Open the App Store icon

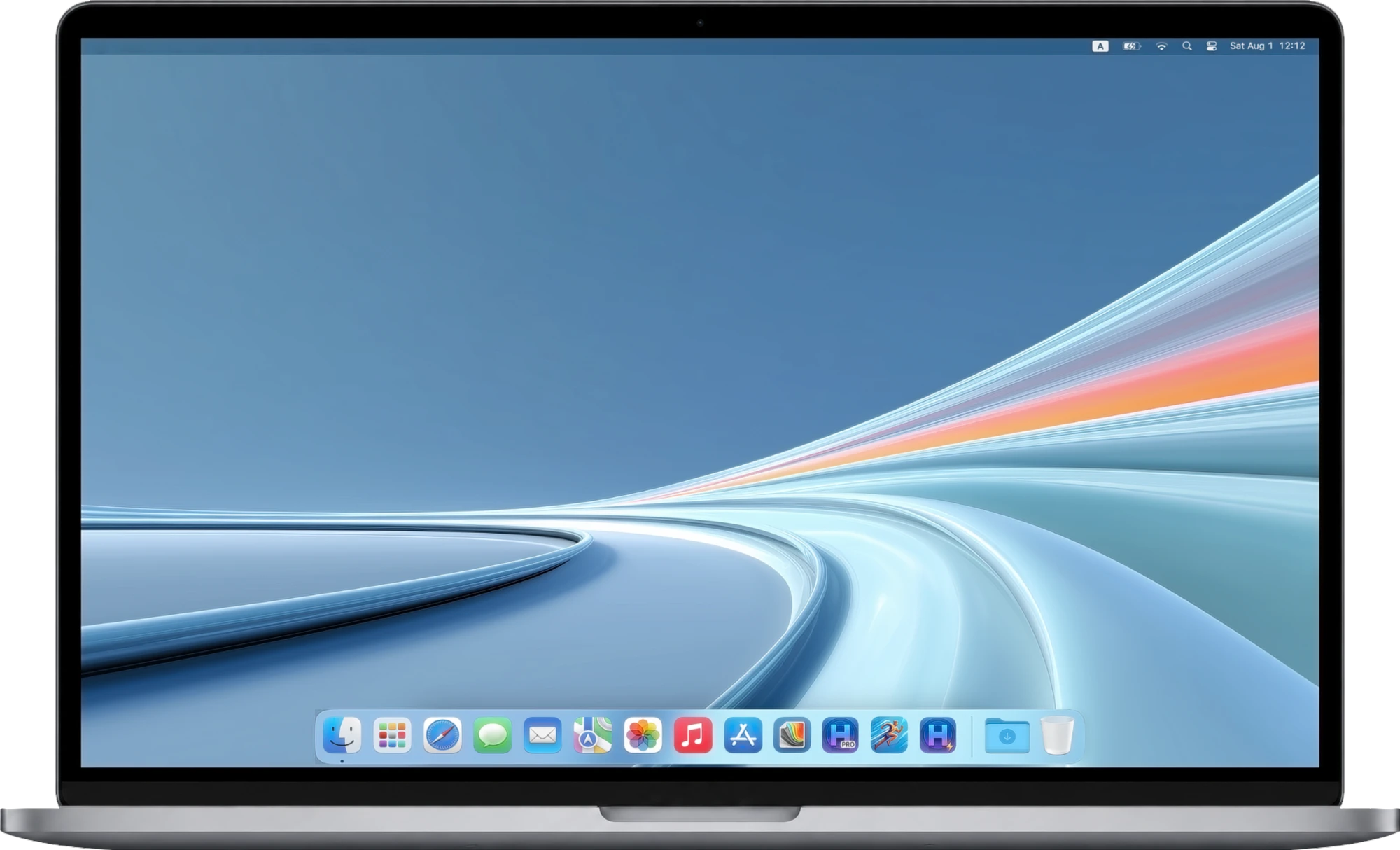(743, 734)
